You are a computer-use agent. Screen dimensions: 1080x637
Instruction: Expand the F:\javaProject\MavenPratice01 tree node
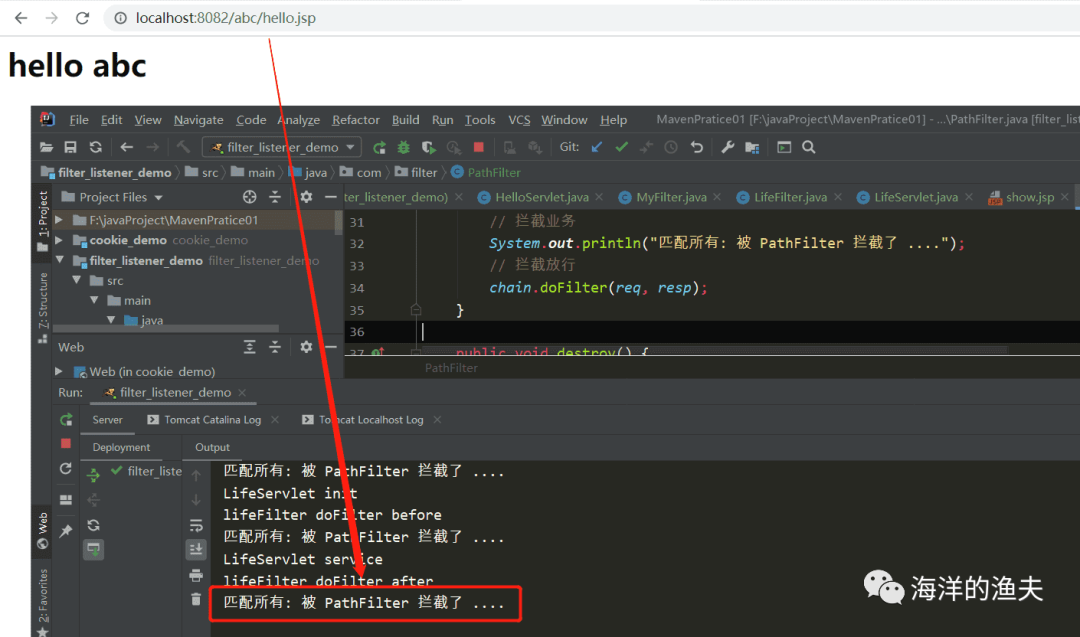(59, 220)
